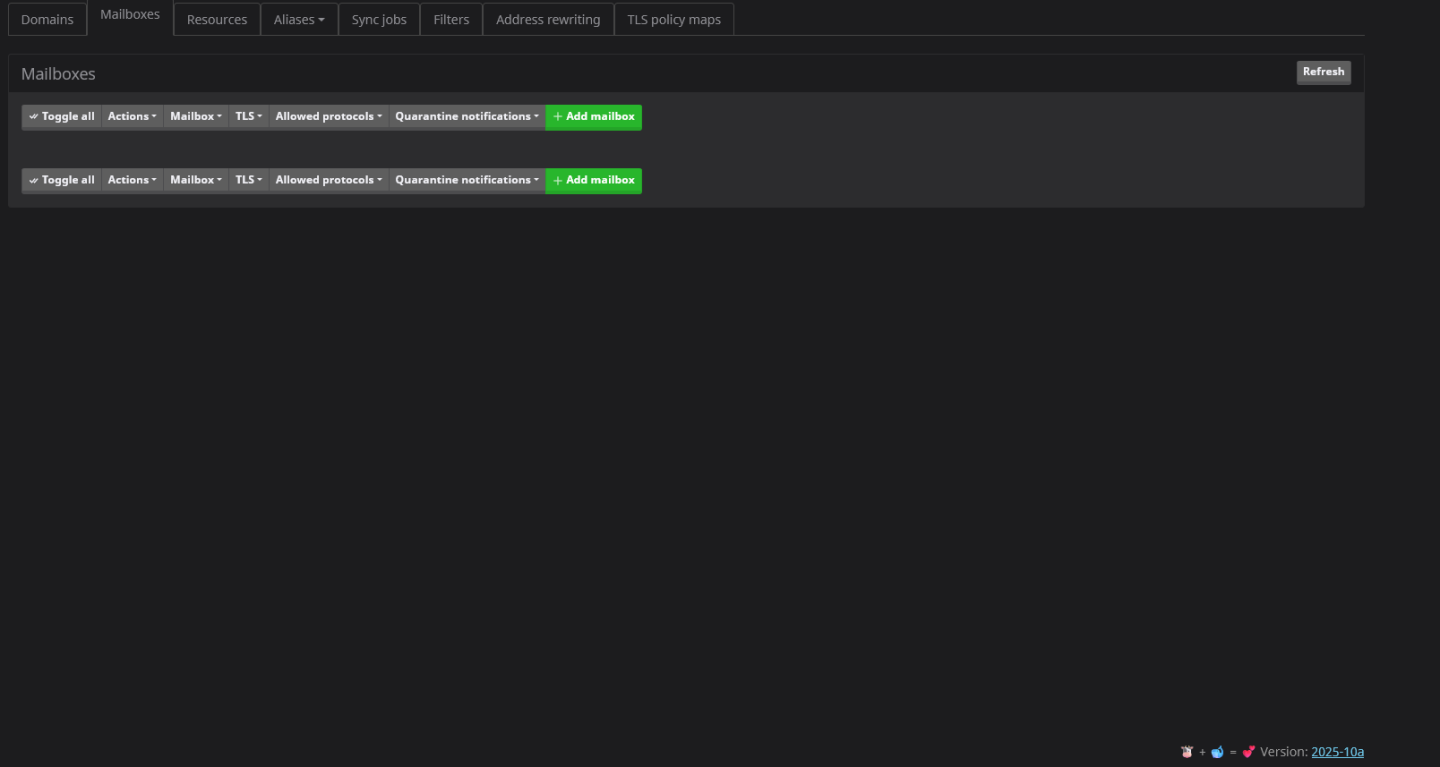Expand the Aliases tab dropdown

pyautogui.click(x=299, y=20)
